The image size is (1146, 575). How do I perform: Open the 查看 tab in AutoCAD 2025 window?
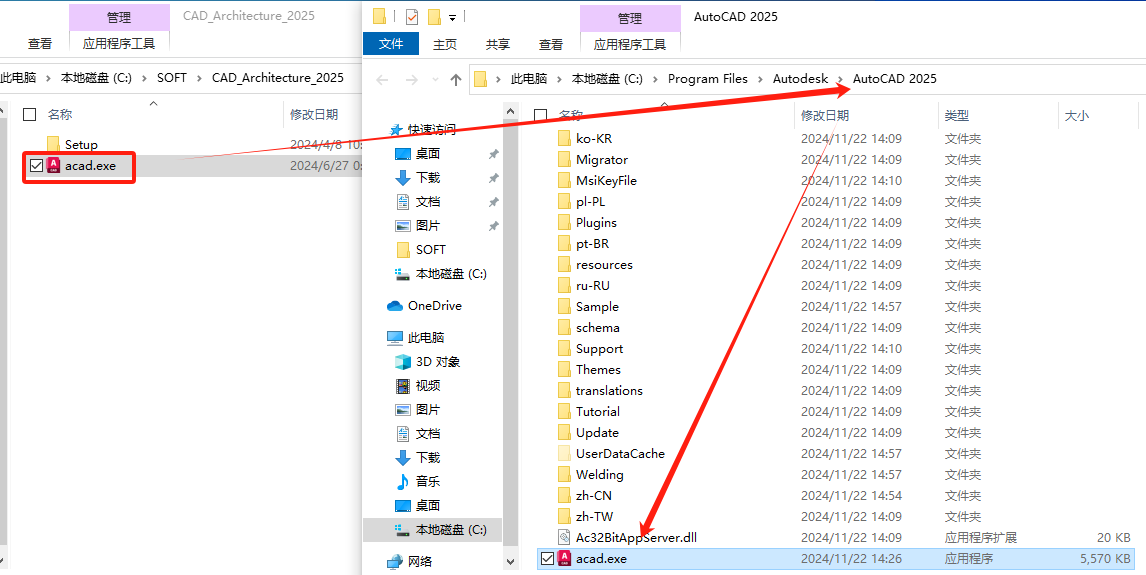coord(551,44)
